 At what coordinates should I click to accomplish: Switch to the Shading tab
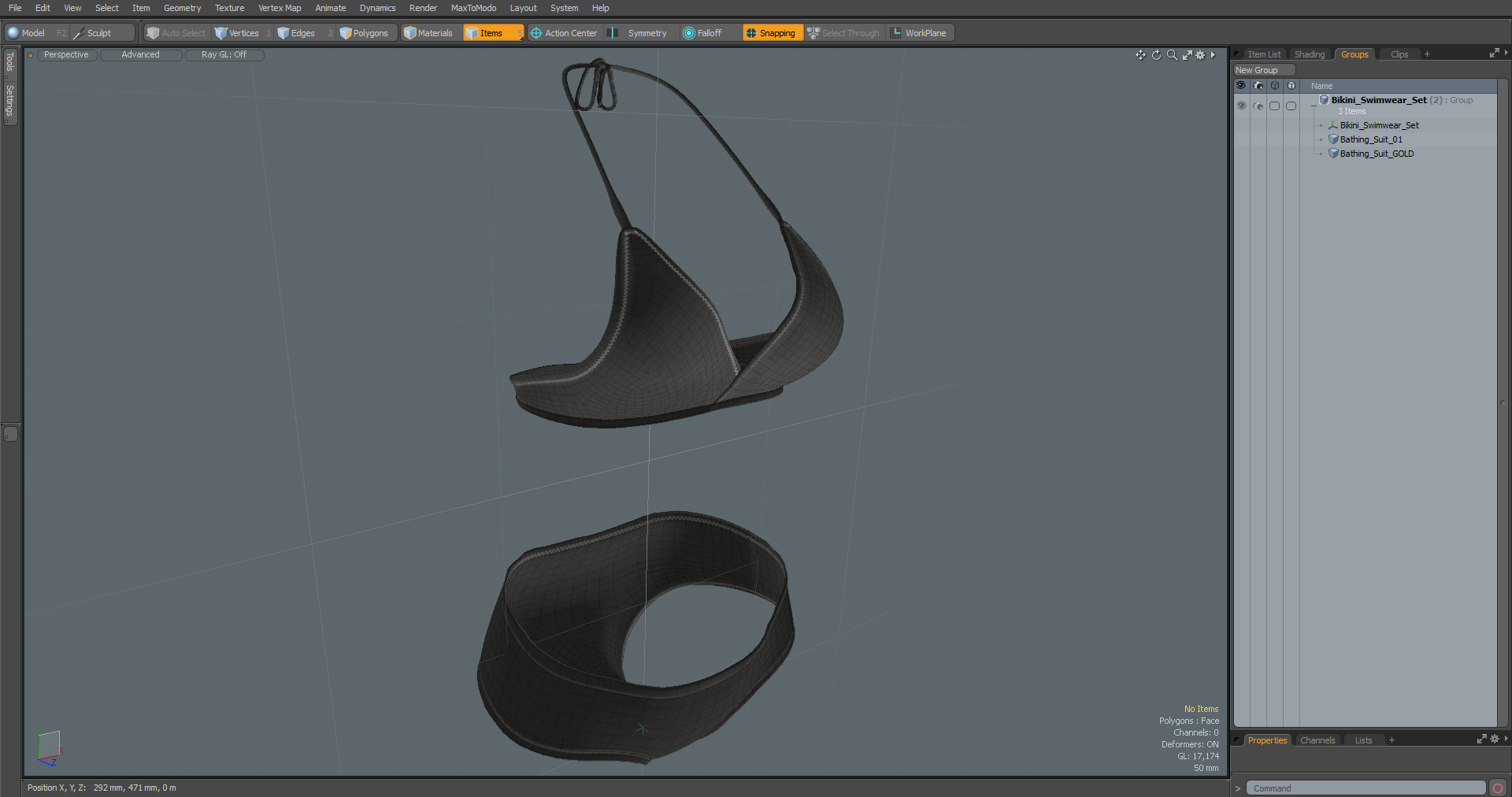point(1310,54)
